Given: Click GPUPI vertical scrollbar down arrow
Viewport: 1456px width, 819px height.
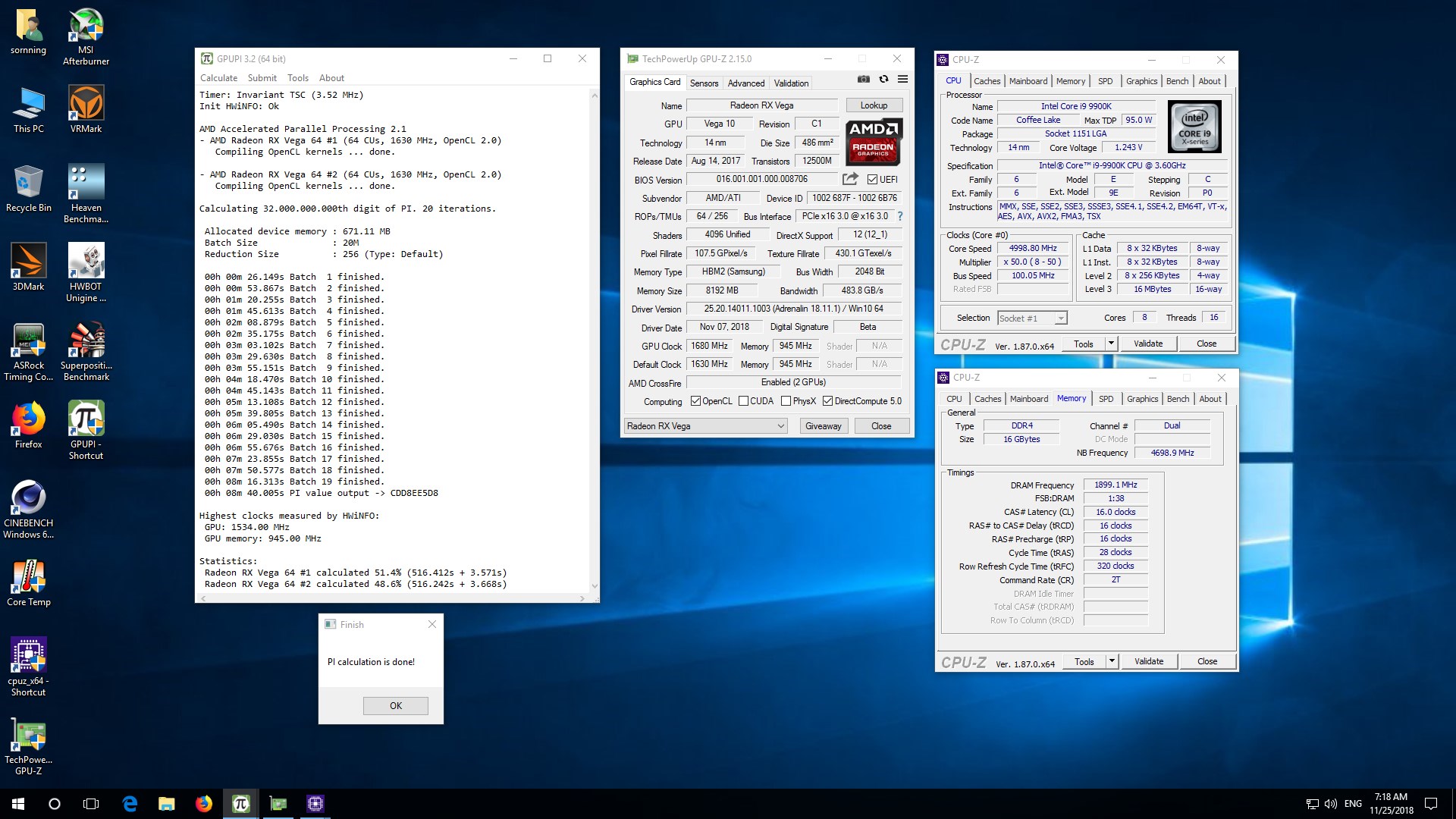Looking at the screenshot, I should (x=594, y=586).
